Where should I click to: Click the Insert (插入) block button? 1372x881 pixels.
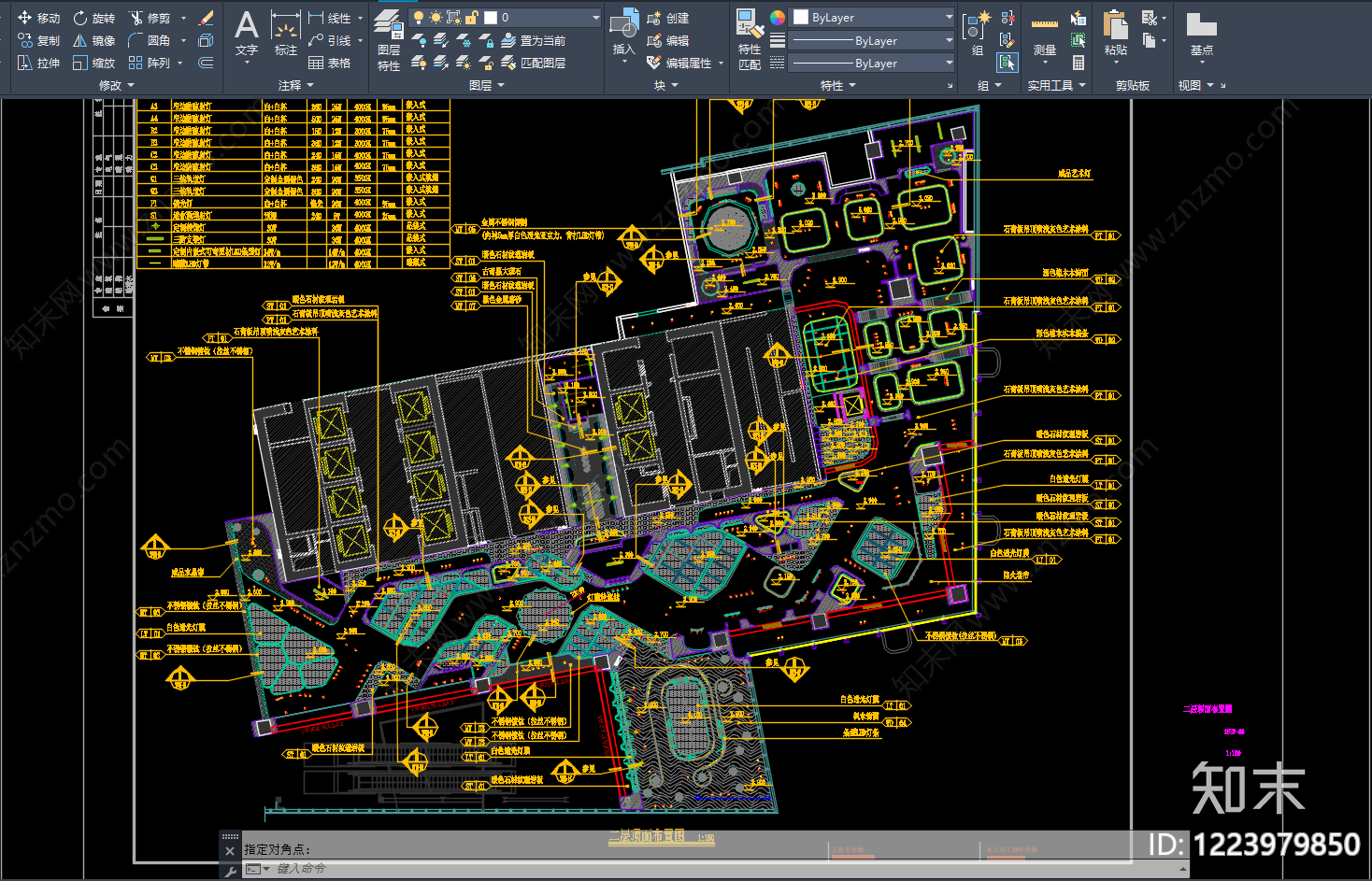point(623,36)
